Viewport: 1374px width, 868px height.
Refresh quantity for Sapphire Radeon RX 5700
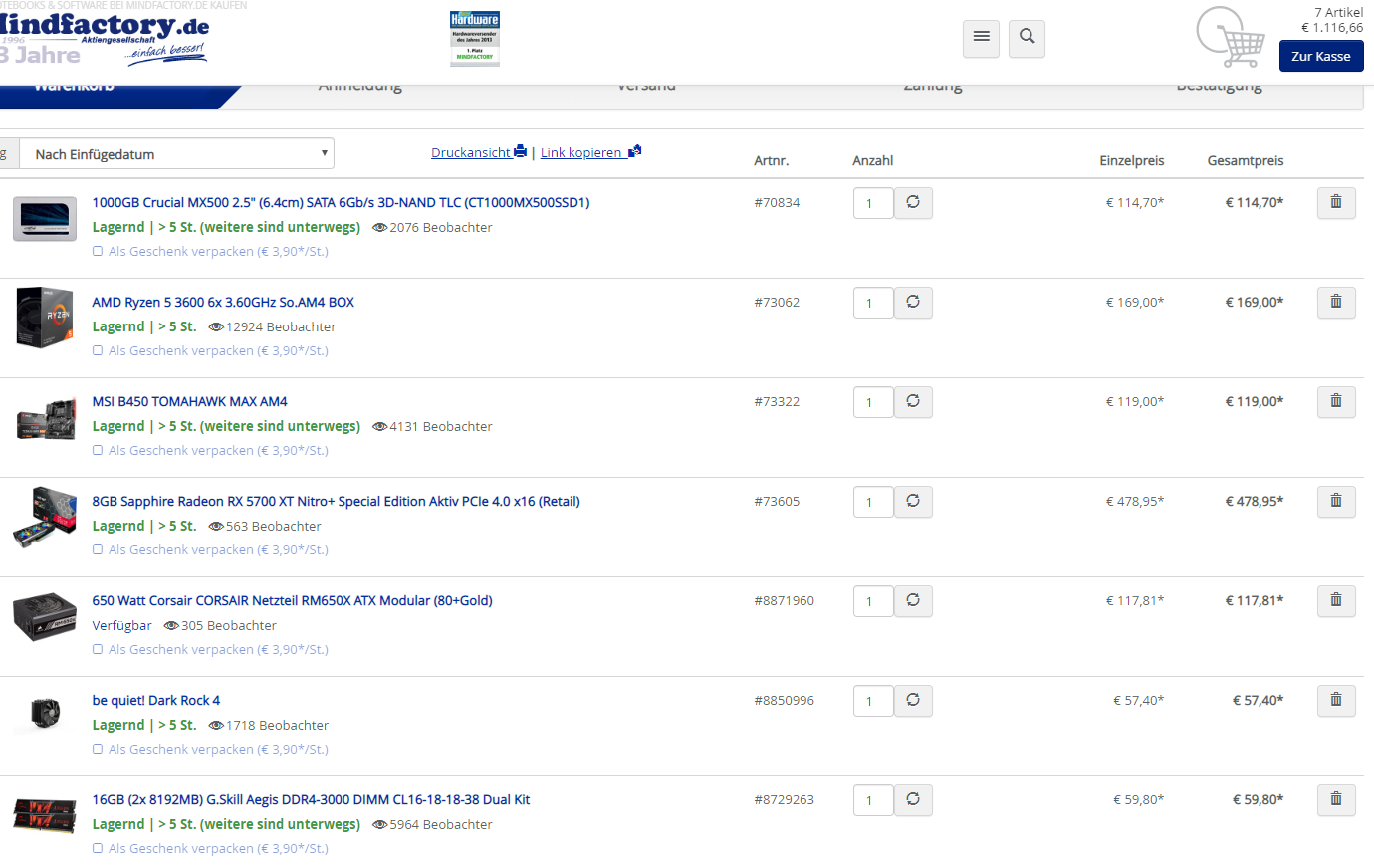point(913,501)
